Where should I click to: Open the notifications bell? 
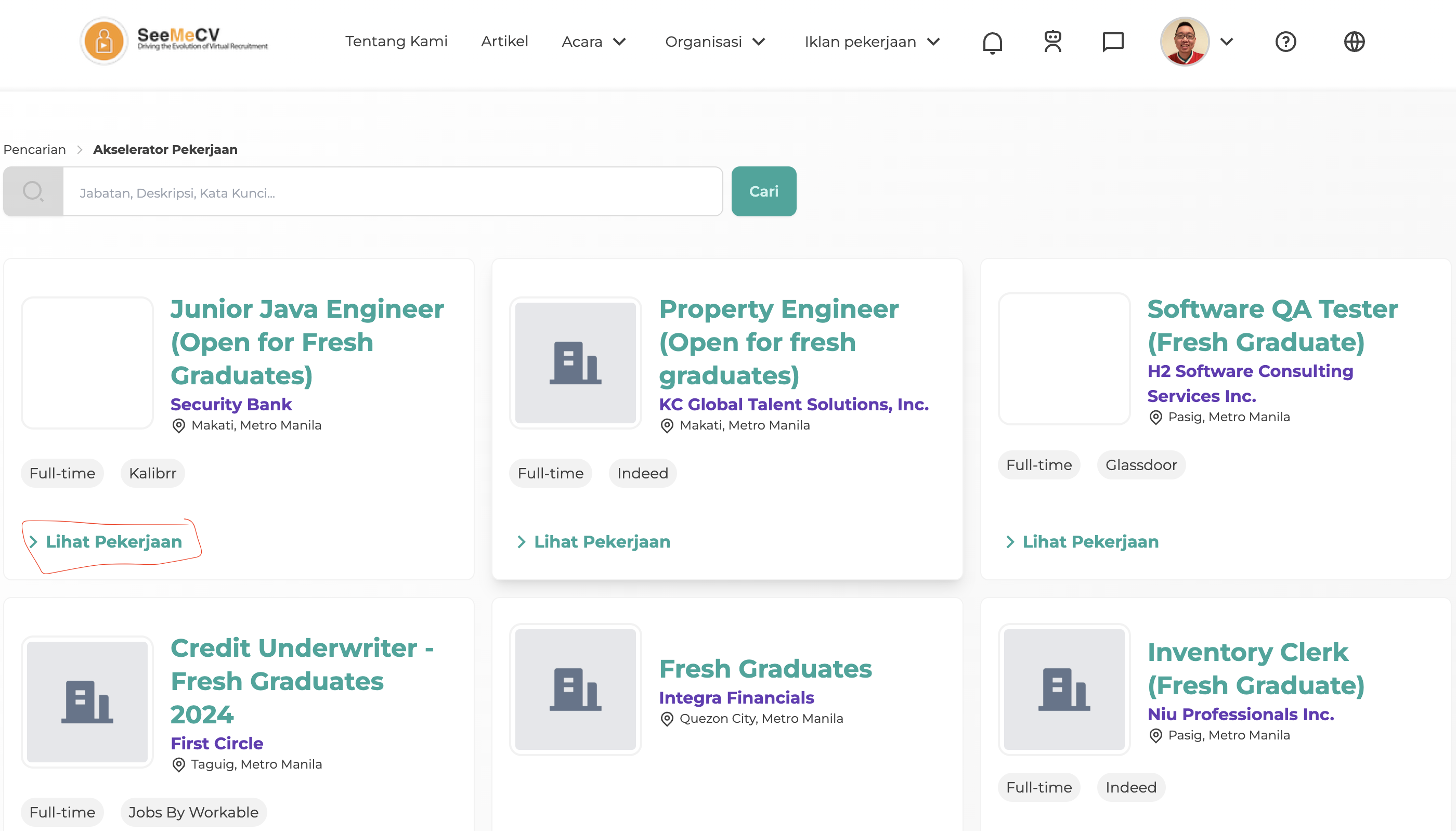992,42
